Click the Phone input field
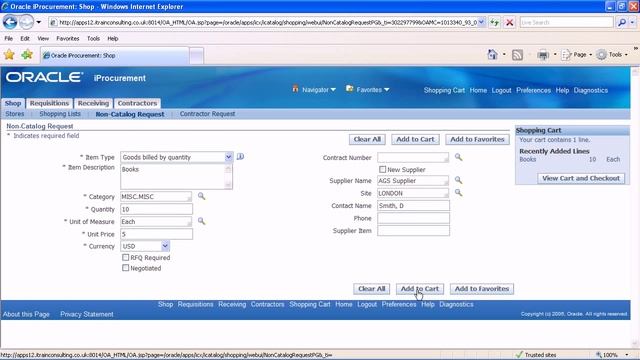 (x=413, y=218)
